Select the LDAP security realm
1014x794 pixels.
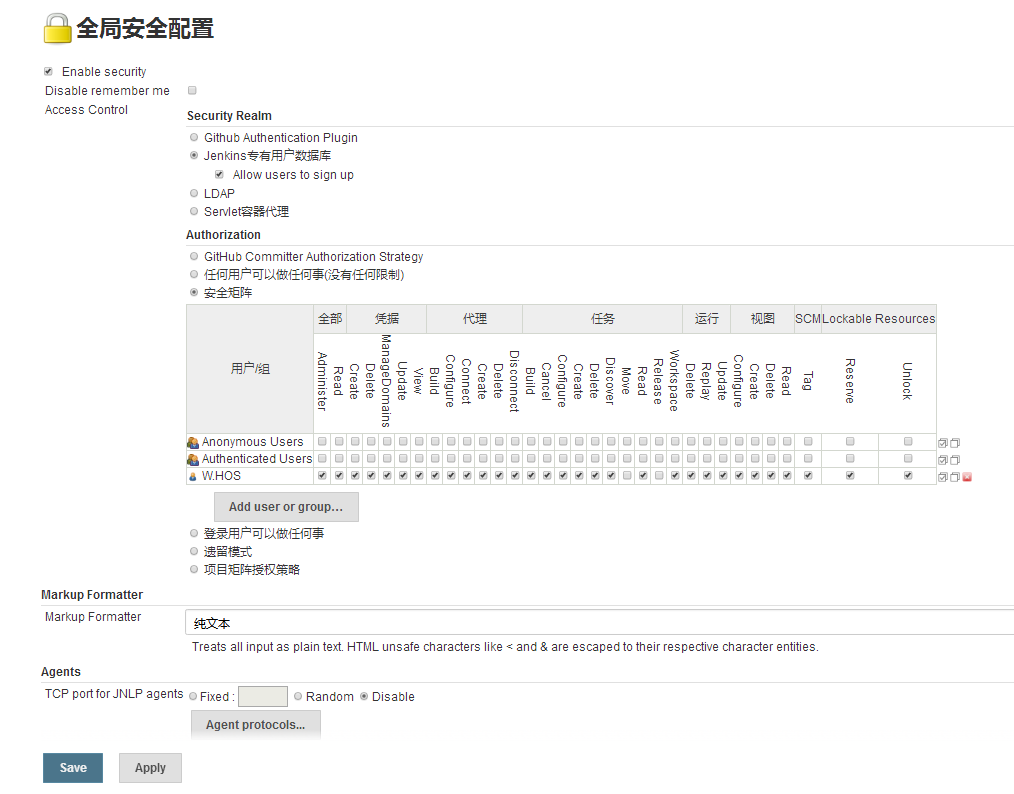tap(194, 193)
